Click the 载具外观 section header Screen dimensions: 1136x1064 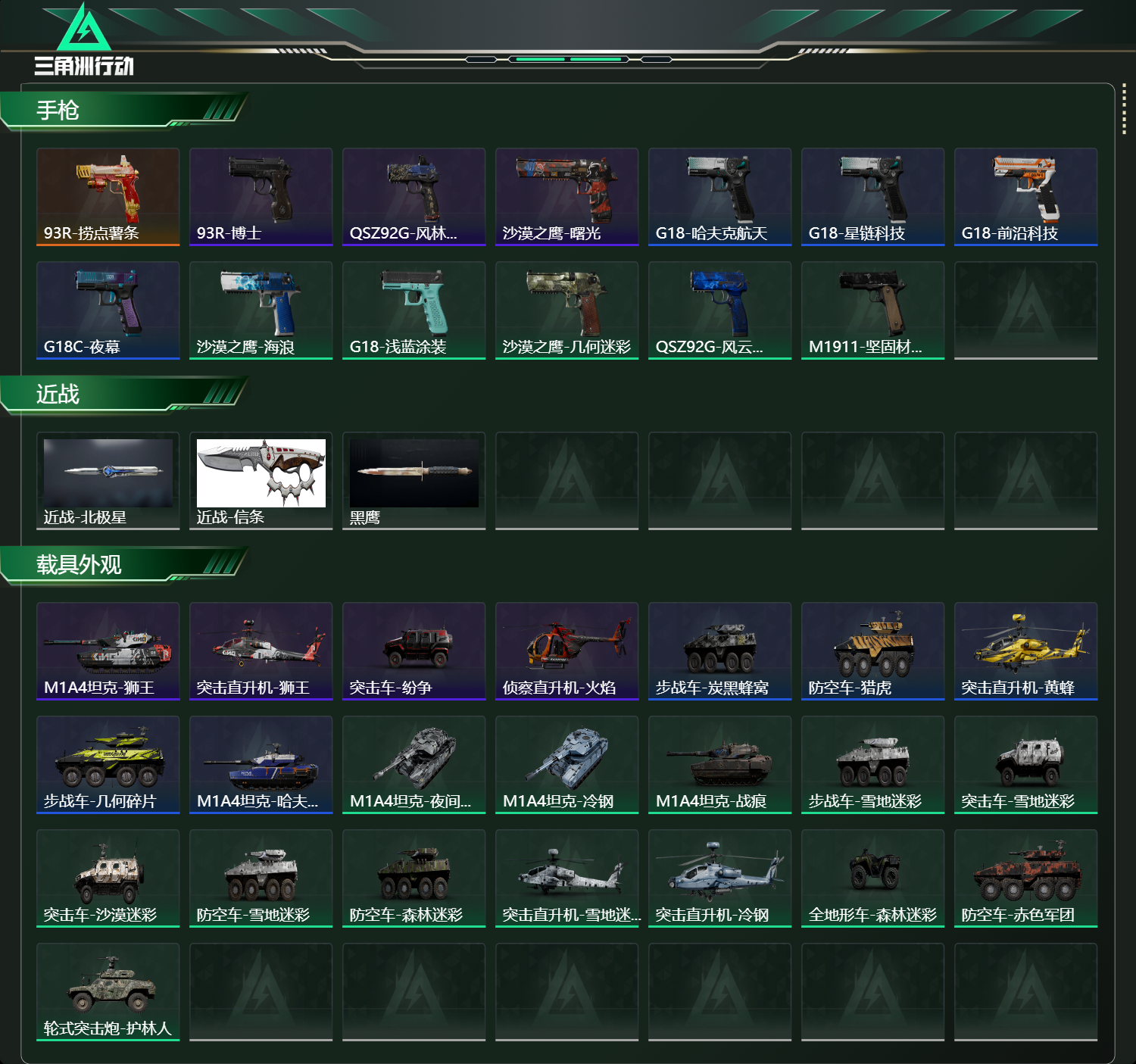(x=125, y=565)
